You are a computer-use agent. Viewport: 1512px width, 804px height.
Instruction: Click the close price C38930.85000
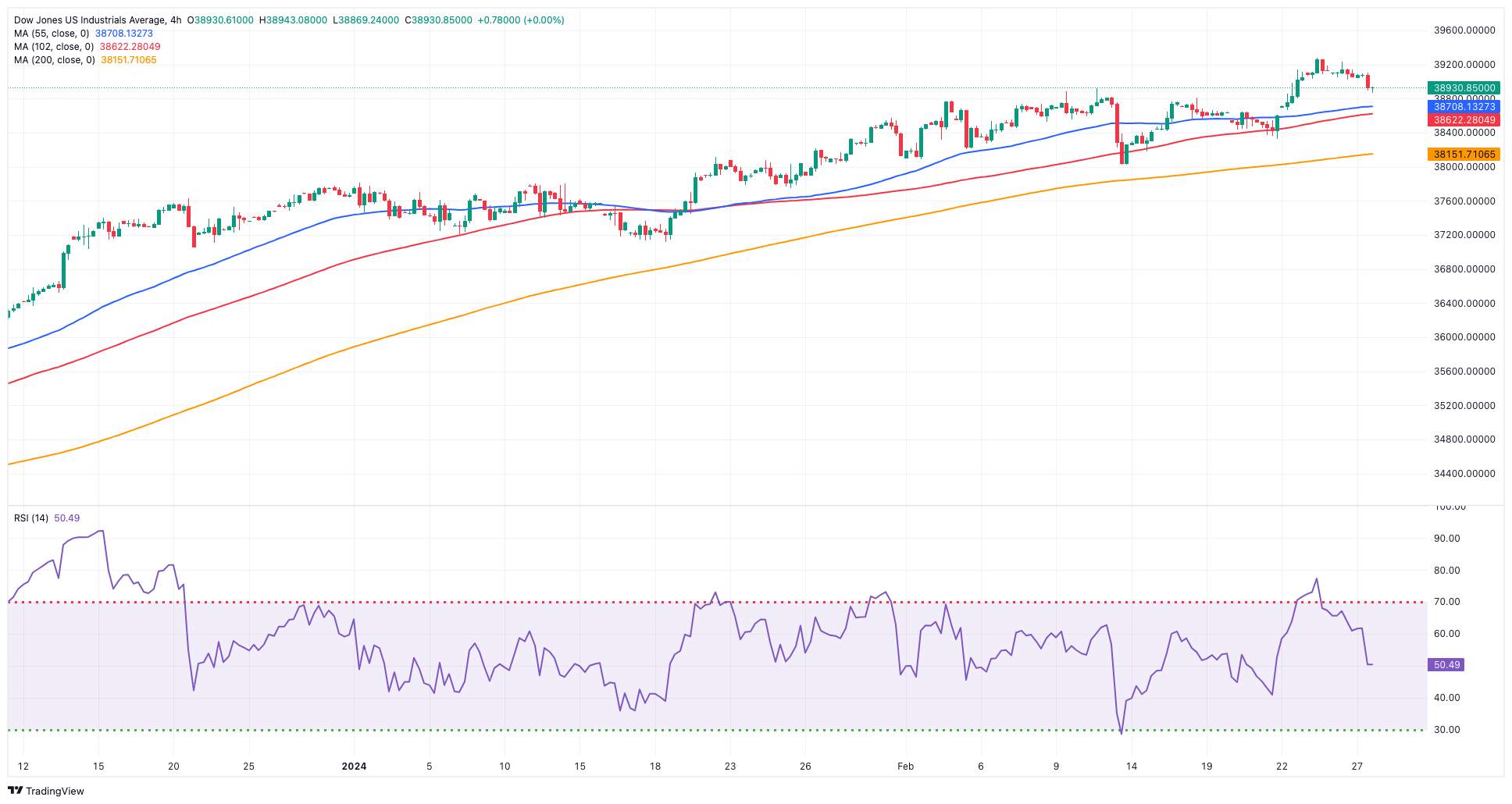pos(438,20)
